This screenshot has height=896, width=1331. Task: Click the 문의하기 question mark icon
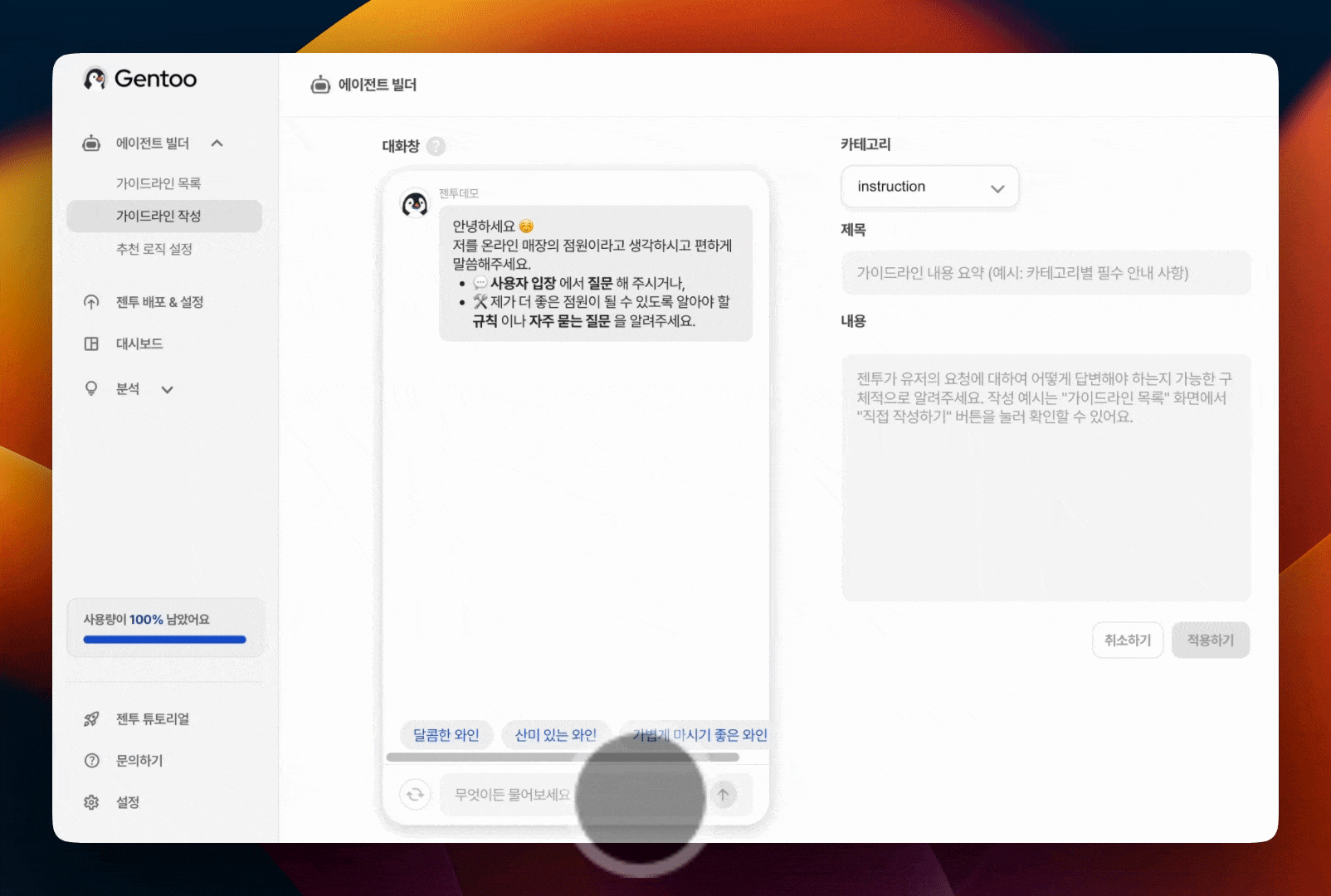click(91, 761)
